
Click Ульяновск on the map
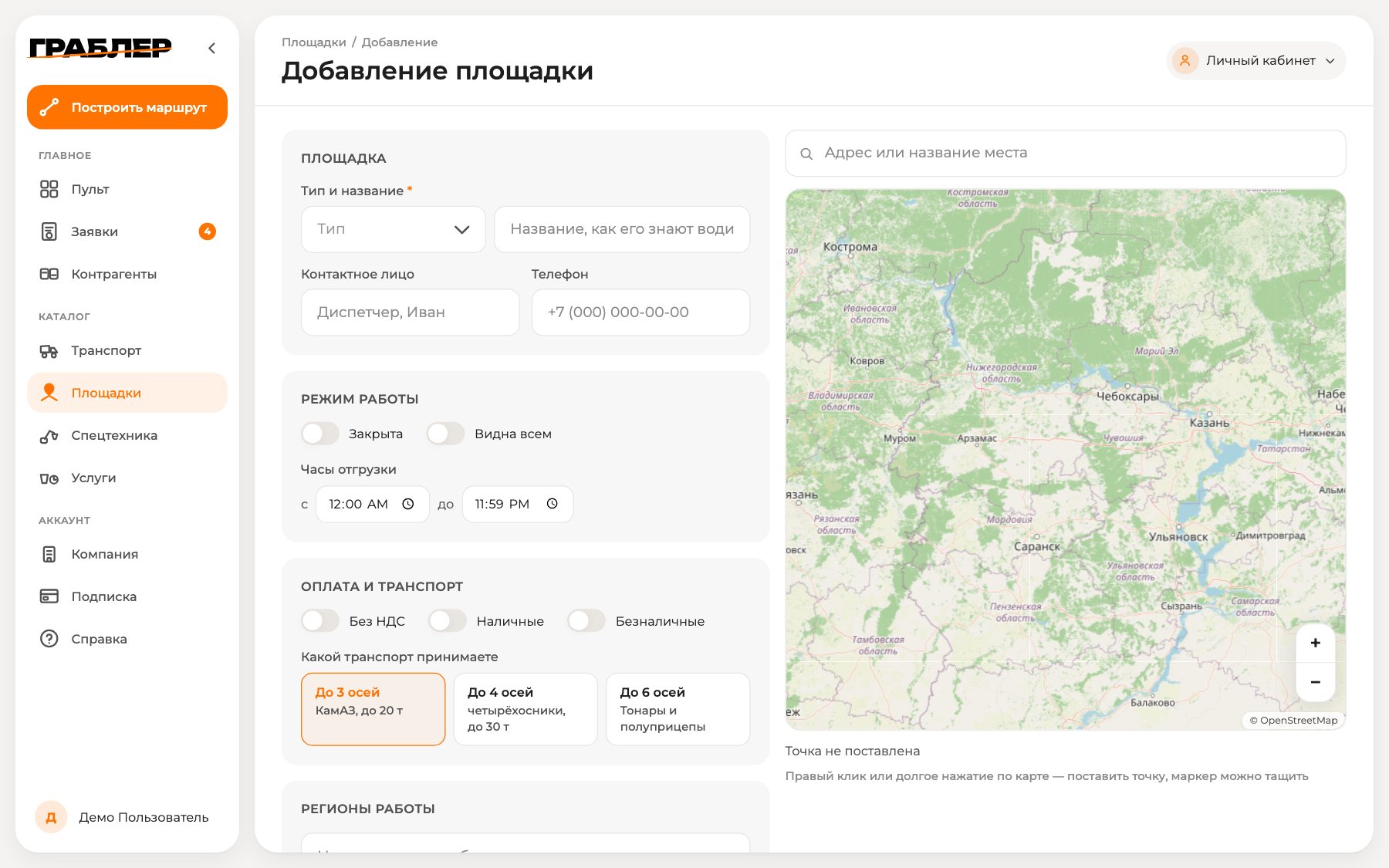click(x=1178, y=536)
